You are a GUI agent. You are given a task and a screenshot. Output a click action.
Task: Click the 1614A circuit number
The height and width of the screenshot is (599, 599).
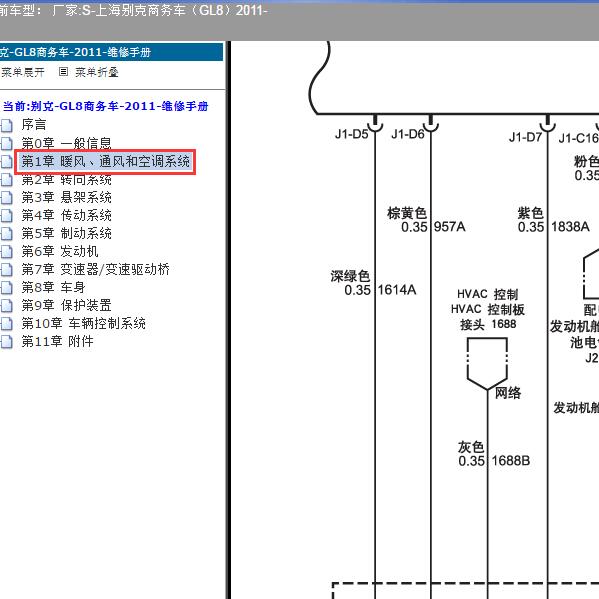397,290
